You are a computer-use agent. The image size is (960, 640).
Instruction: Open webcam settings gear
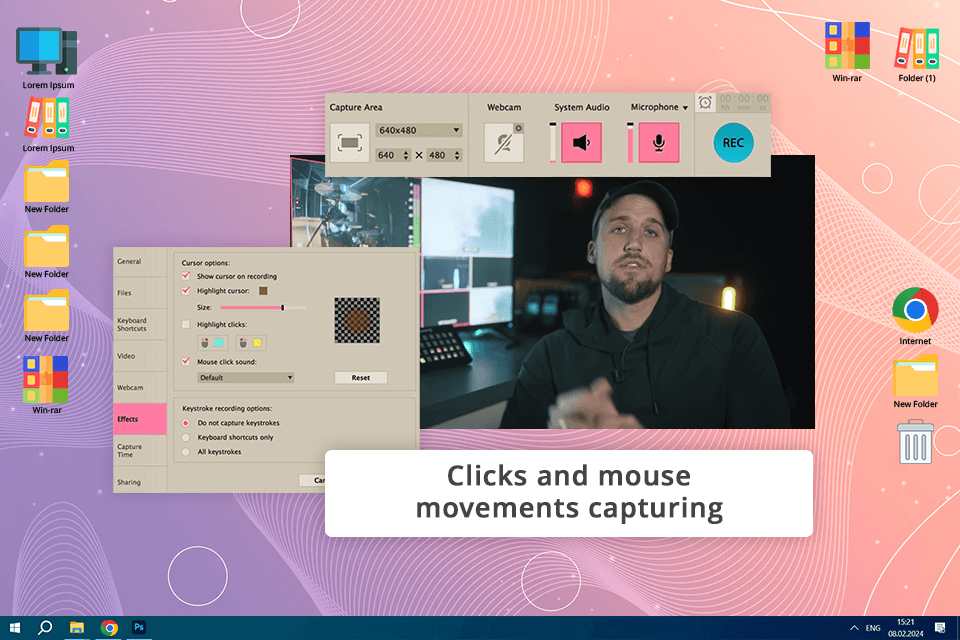(x=518, y=128)
